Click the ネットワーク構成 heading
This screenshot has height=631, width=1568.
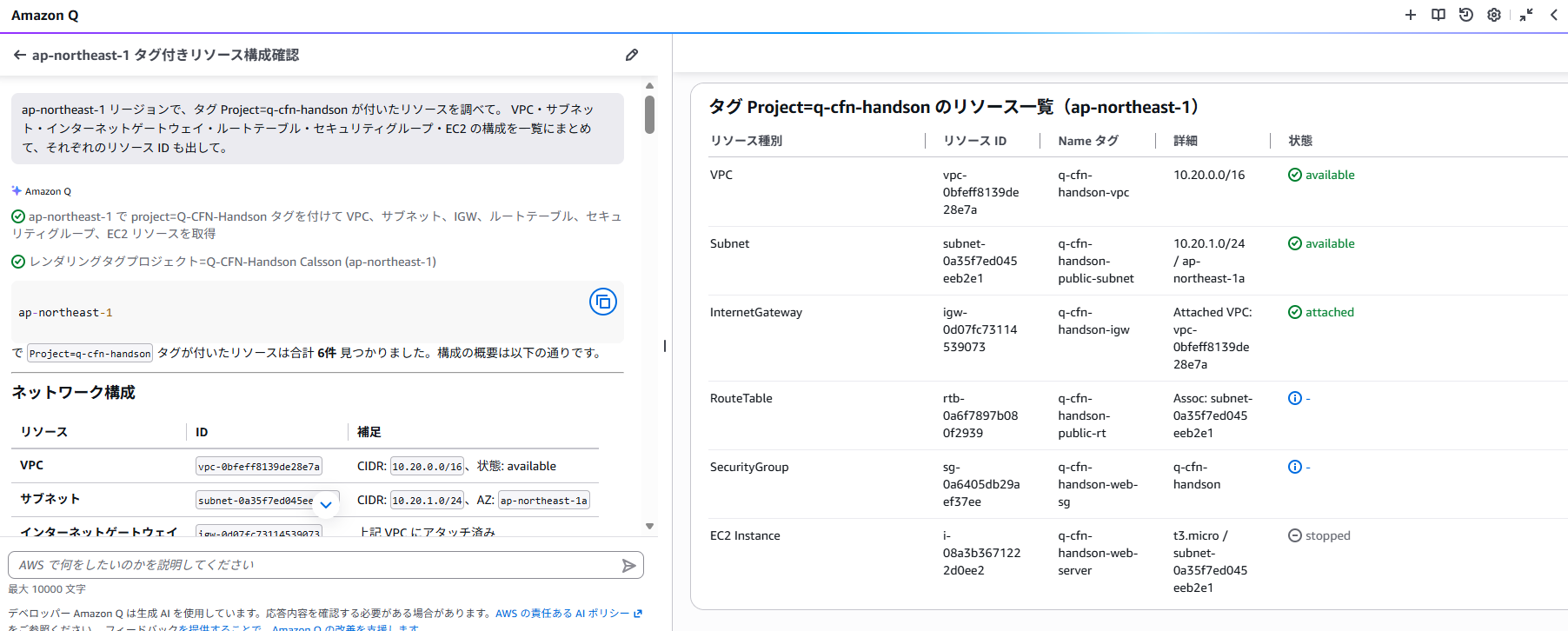pos(73,392)
